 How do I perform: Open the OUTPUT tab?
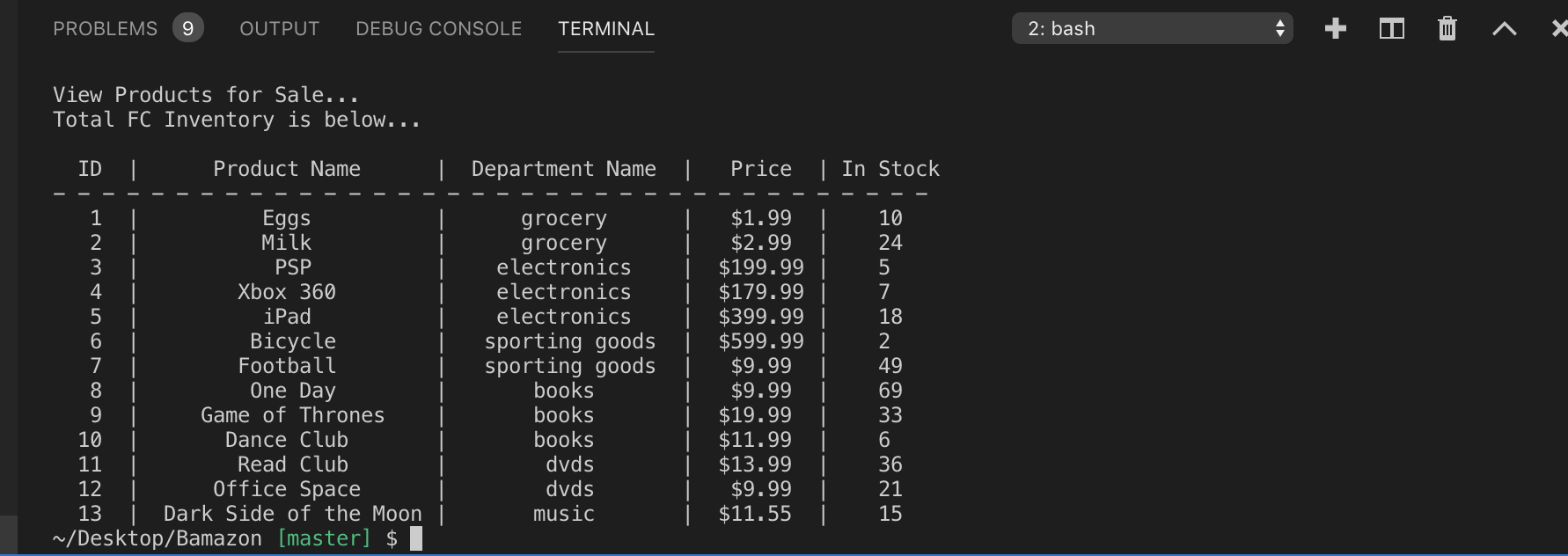click(279, 29)
